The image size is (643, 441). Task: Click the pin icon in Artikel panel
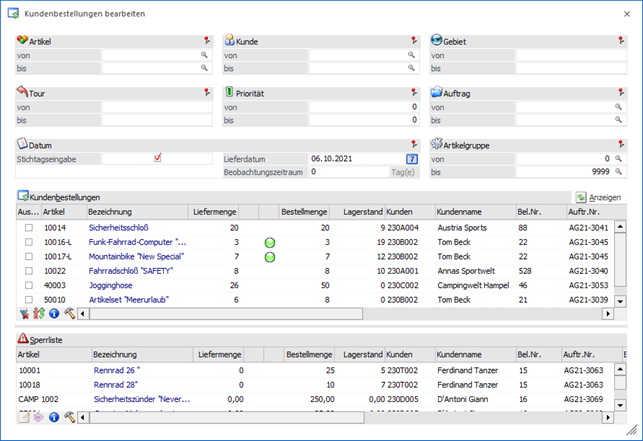(206, 41)
